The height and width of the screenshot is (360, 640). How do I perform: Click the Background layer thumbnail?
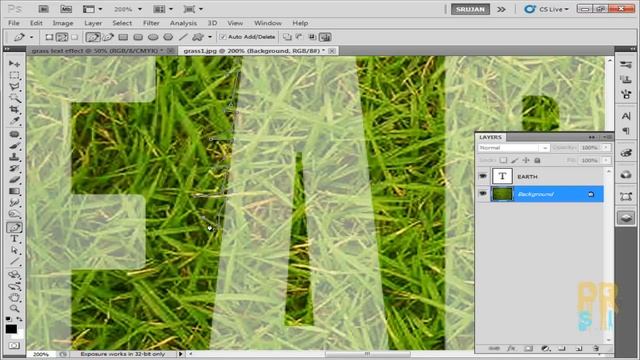coord(502,194)
